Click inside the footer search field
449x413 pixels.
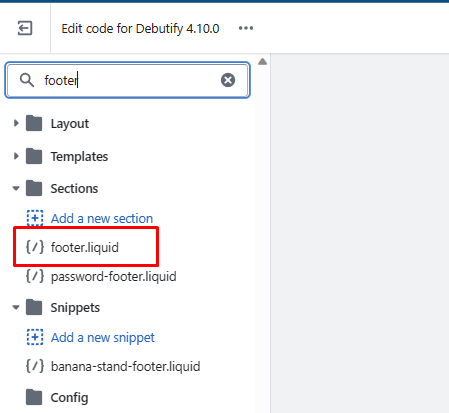(128, 80)
